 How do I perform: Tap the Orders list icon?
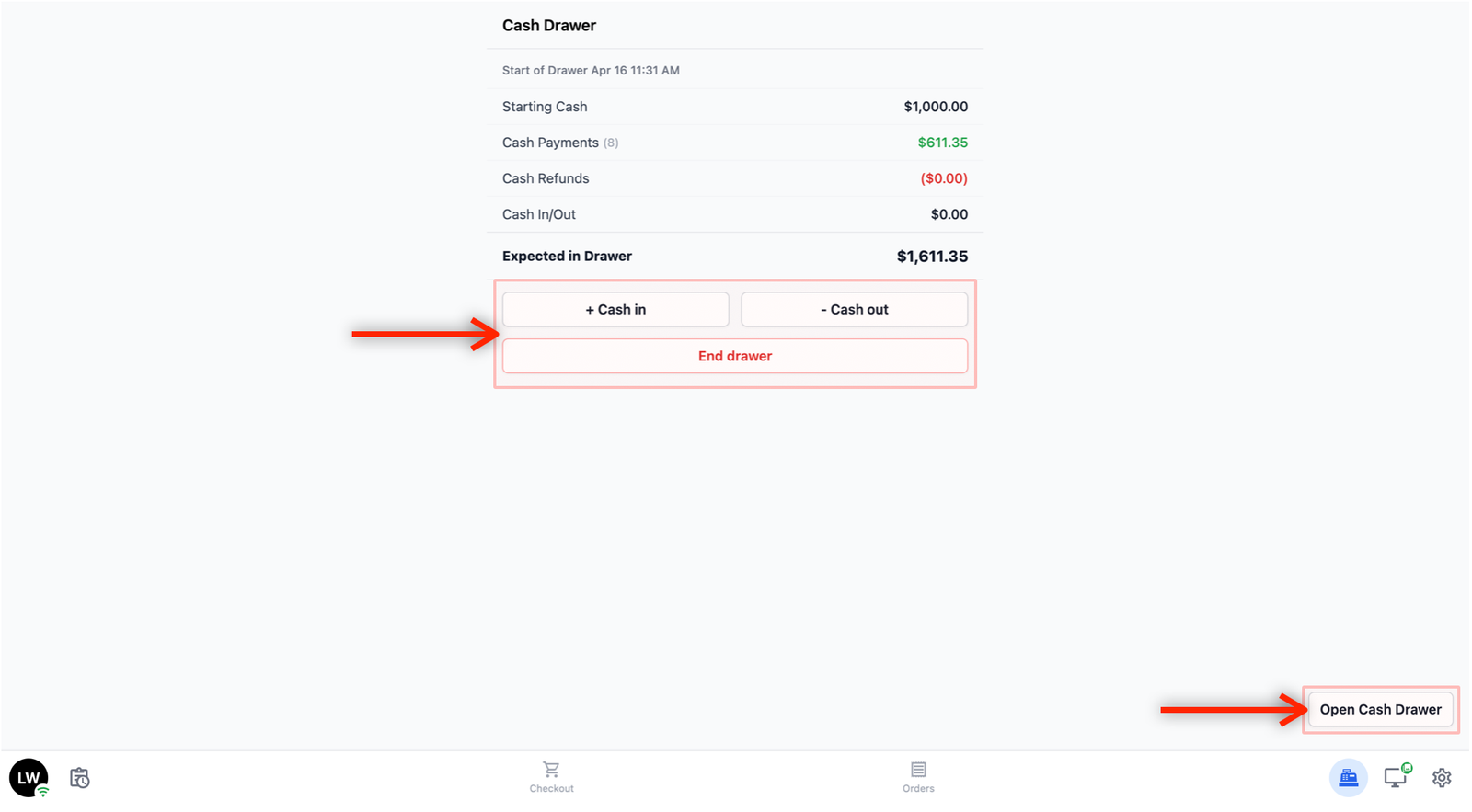(918, 770)
